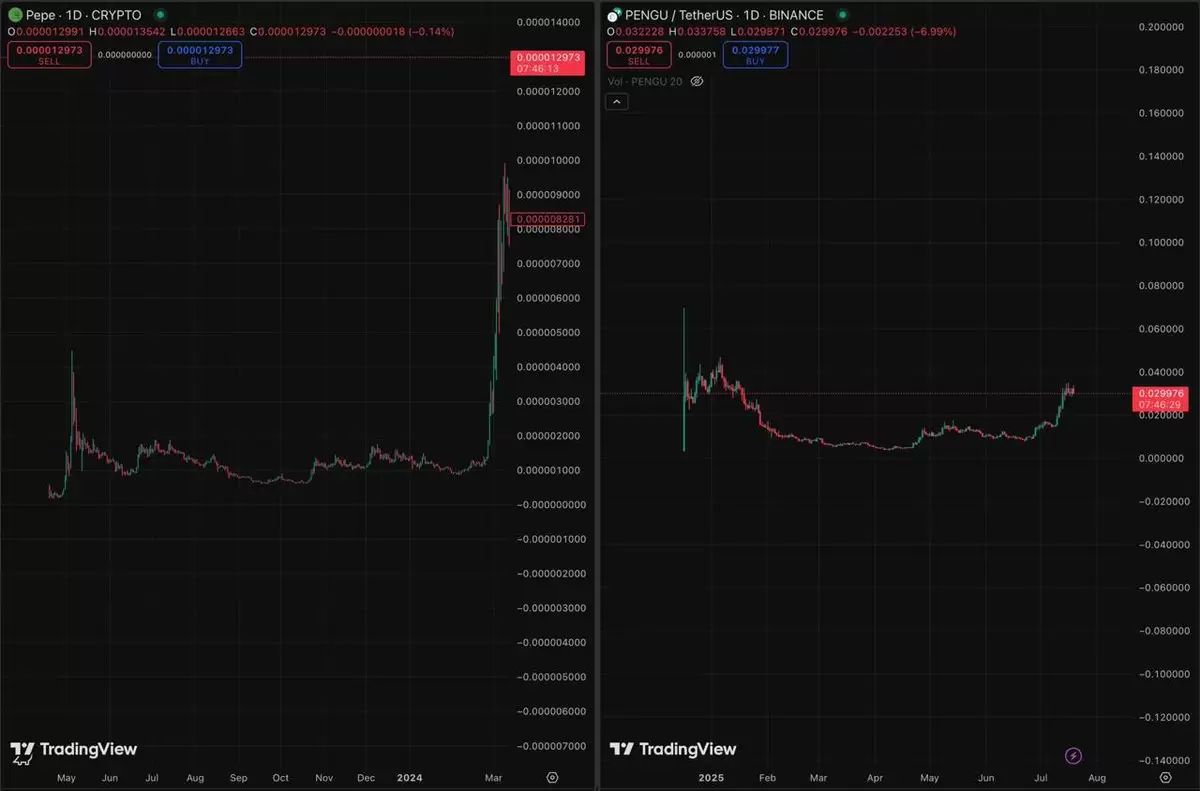Click the May label on Pepe time axis

pos(66,777)
